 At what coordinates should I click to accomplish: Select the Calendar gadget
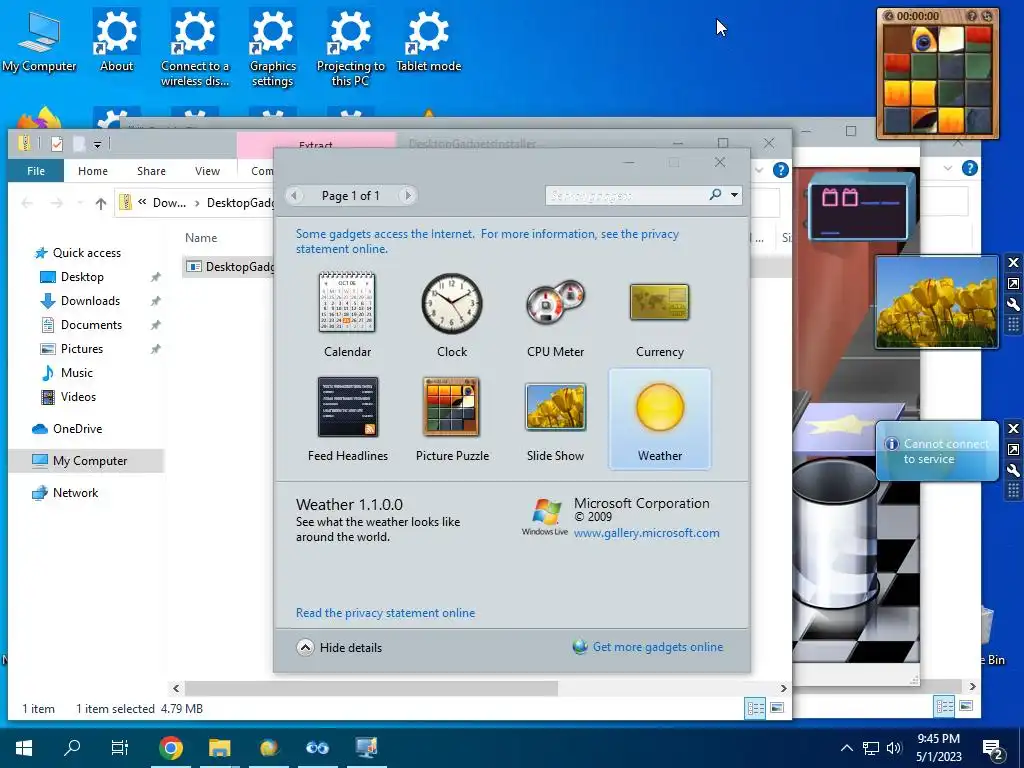(x=347, y=313)
